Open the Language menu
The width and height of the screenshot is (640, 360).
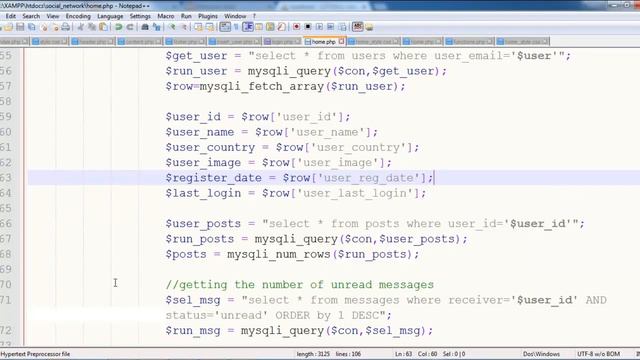click(110, 16)
